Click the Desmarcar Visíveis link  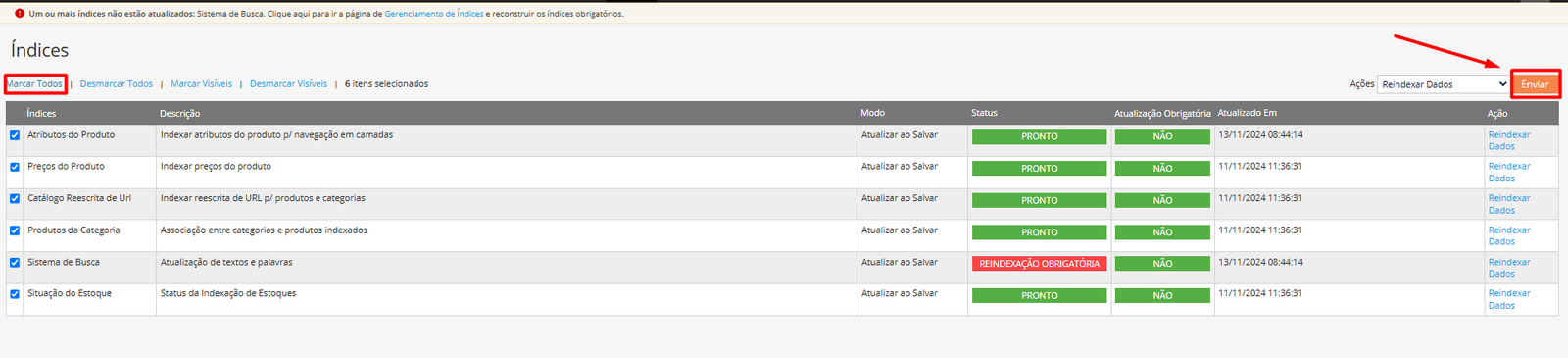(x=288, y=84)
